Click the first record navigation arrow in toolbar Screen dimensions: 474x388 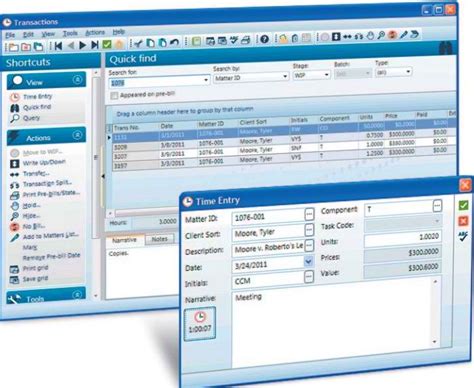point(58,45)
